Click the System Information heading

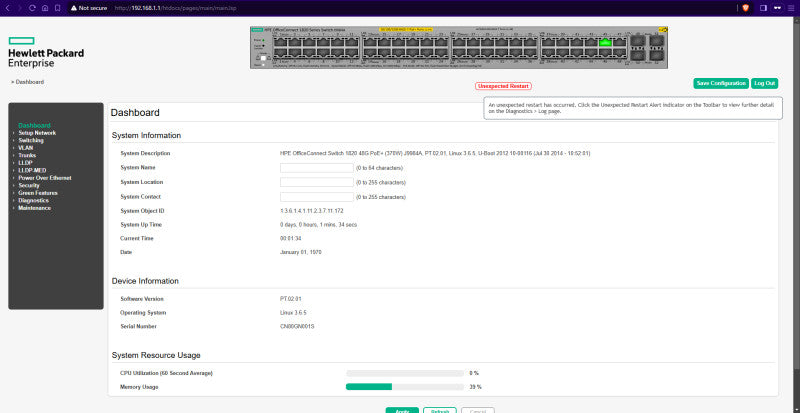pos(146,136)
